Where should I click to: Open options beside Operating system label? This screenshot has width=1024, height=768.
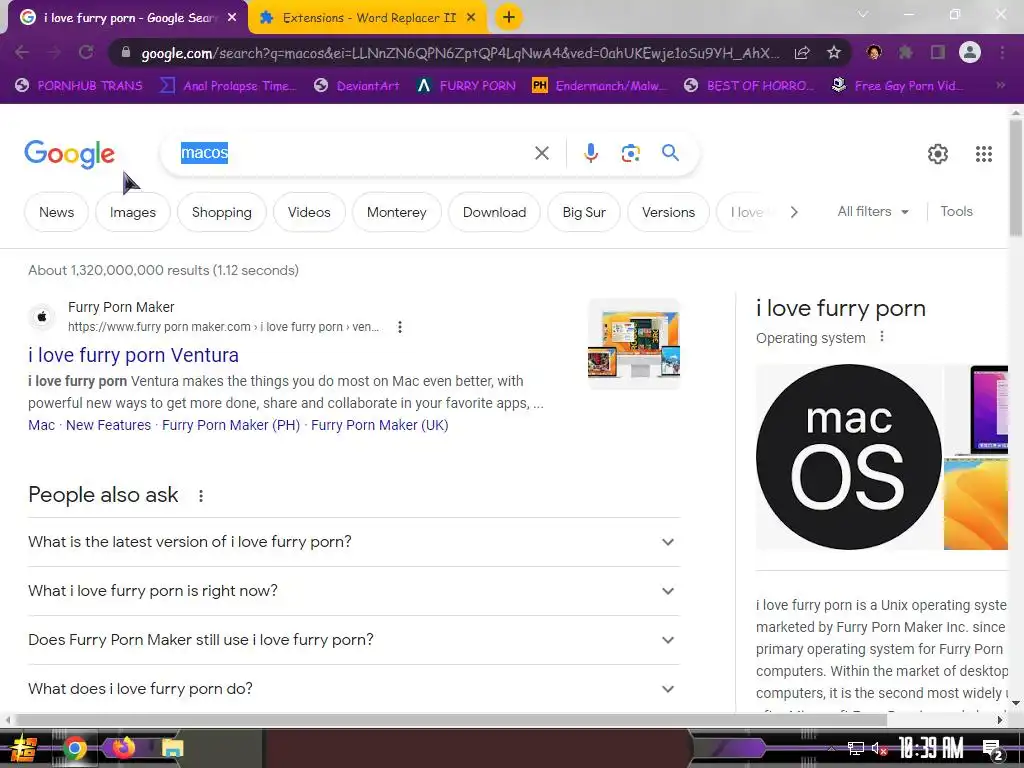[x=882, y=337]
